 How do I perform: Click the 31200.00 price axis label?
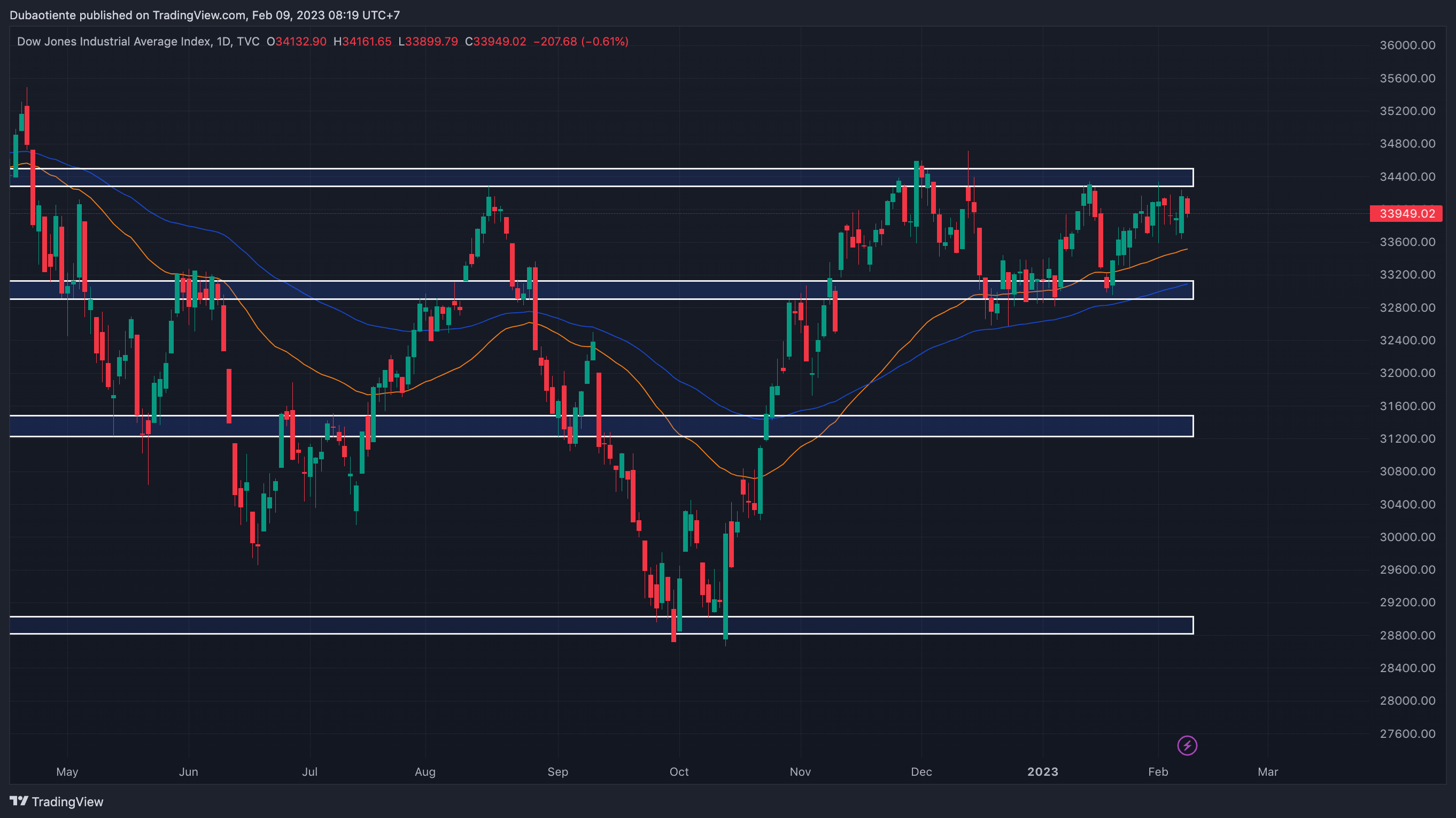point(1407,439)
